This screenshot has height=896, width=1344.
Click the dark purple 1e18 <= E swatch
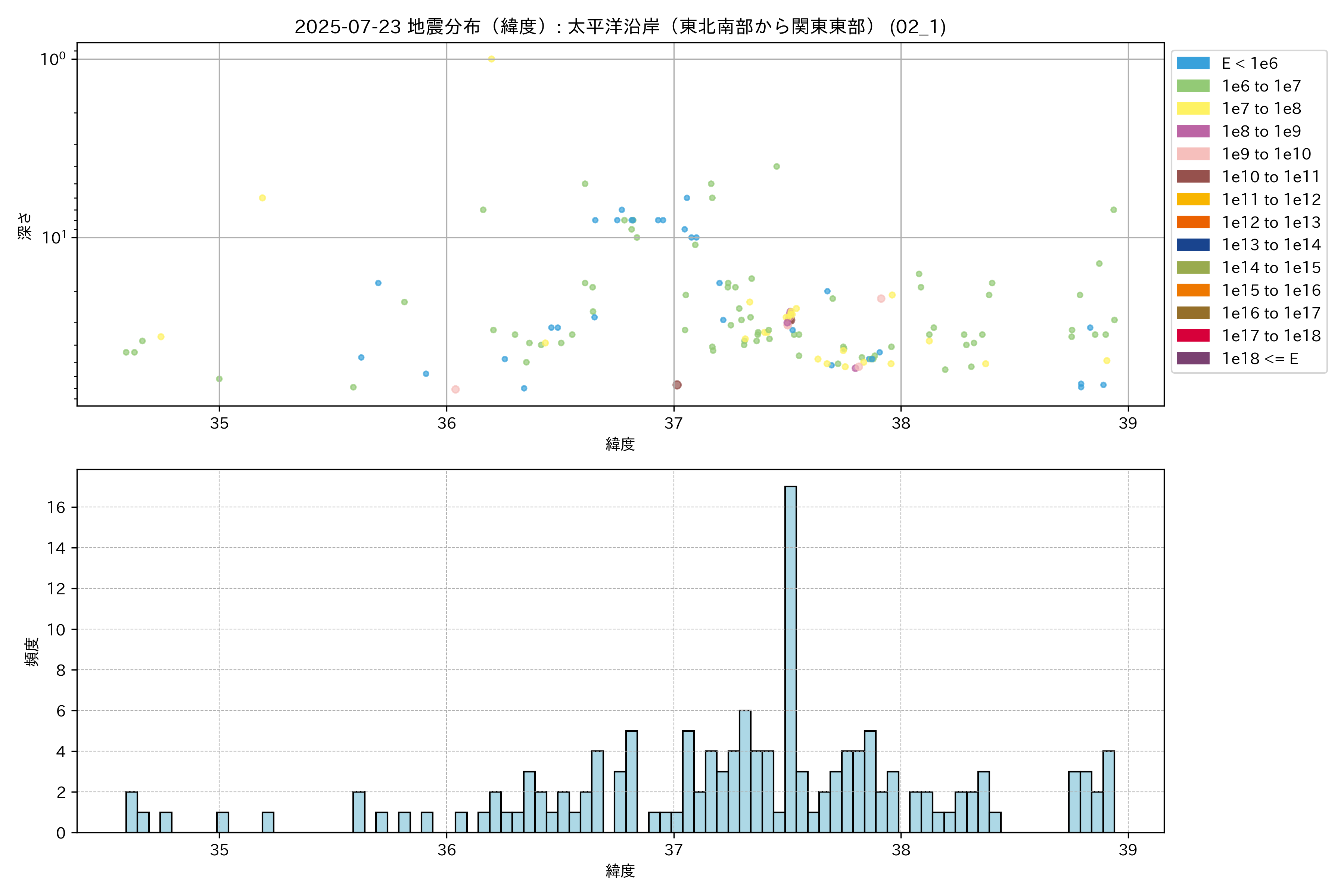[x=1192, y=358]
